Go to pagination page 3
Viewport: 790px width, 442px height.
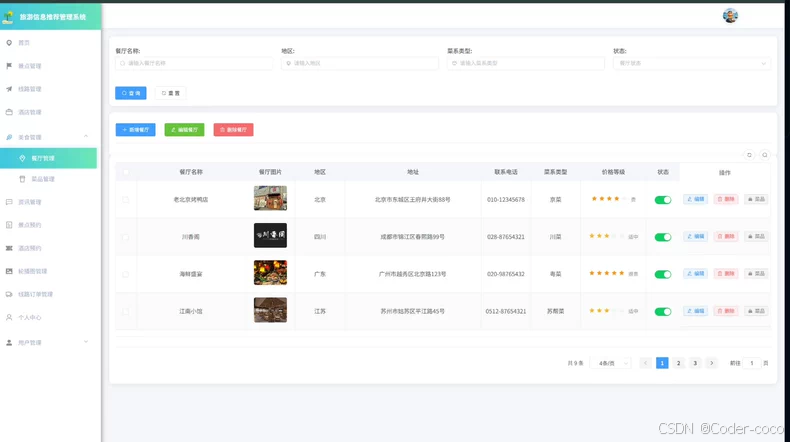pyautogui.click(x=695, y=363)
